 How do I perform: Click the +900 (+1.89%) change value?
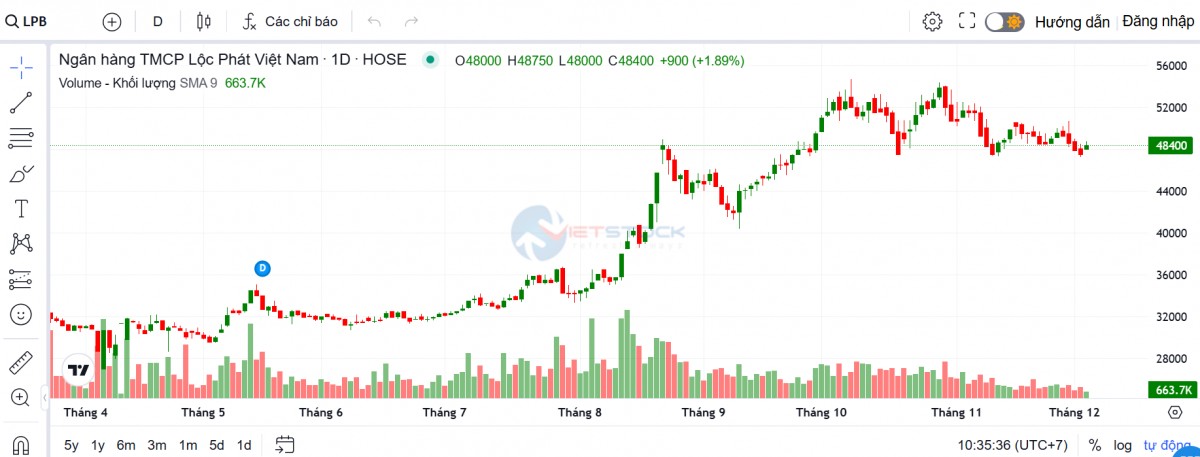[x=701, y=61]
